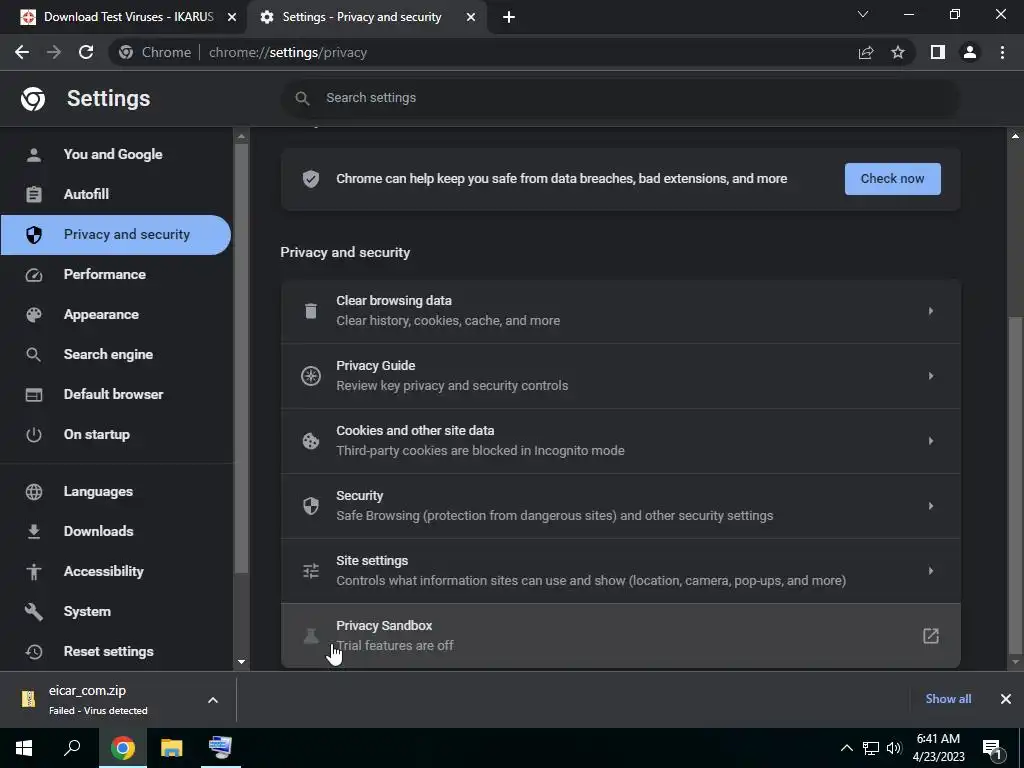The image size is (1024, 768).
Task: Open the Chrome profile avatar icon
Action: pos(970,52)
